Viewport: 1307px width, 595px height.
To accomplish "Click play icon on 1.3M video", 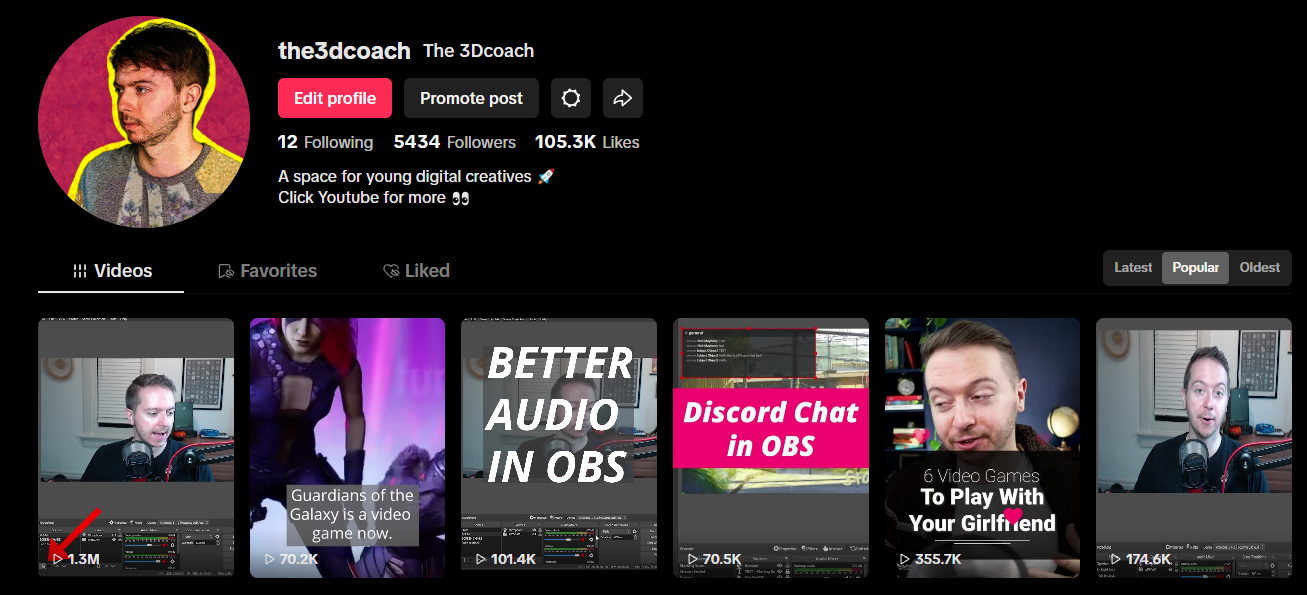I will point(58,559).
